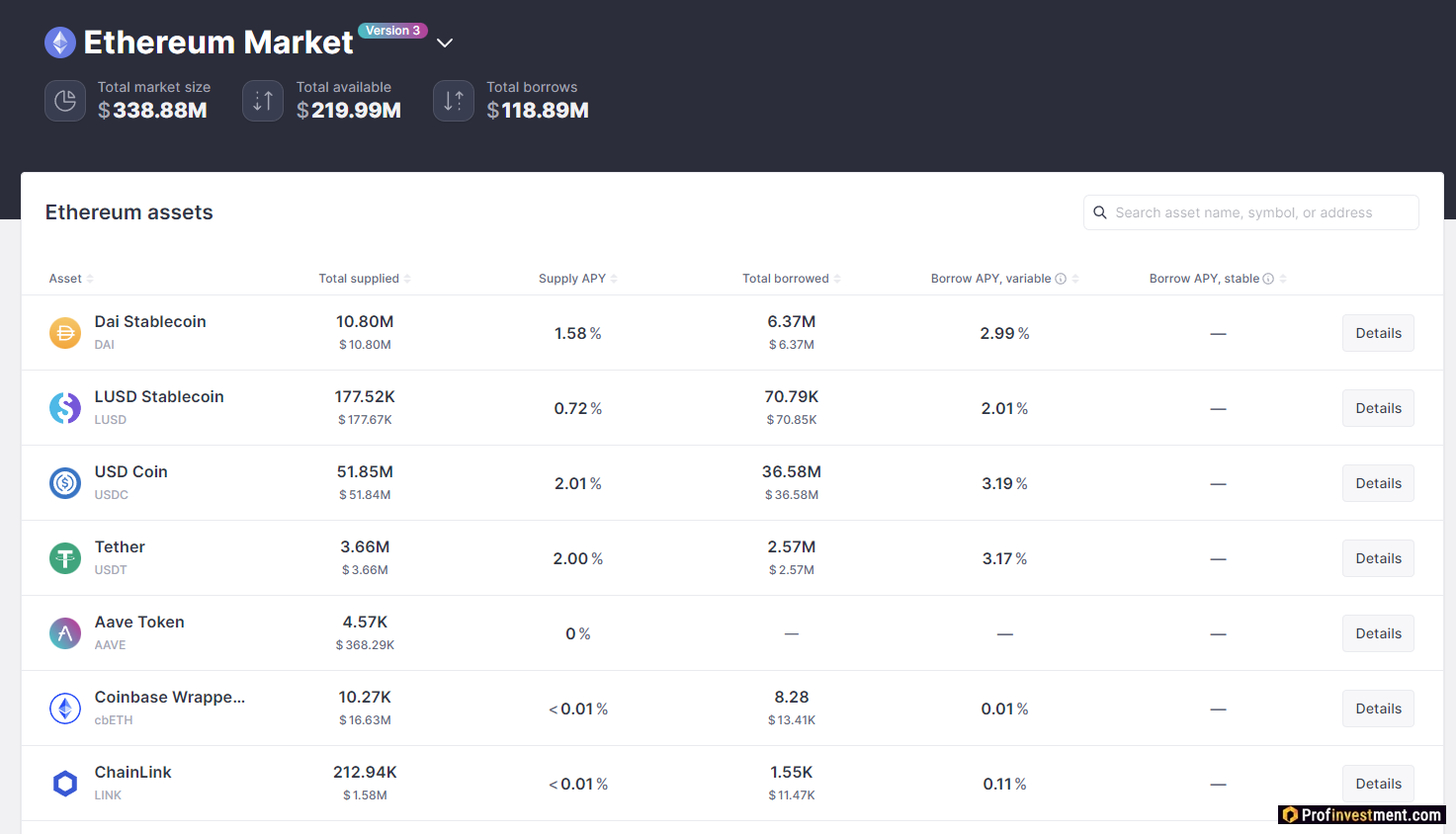Click the LUSD Stablecoin token icon
Screen dimensions: 1456x834
coord(65,408)
